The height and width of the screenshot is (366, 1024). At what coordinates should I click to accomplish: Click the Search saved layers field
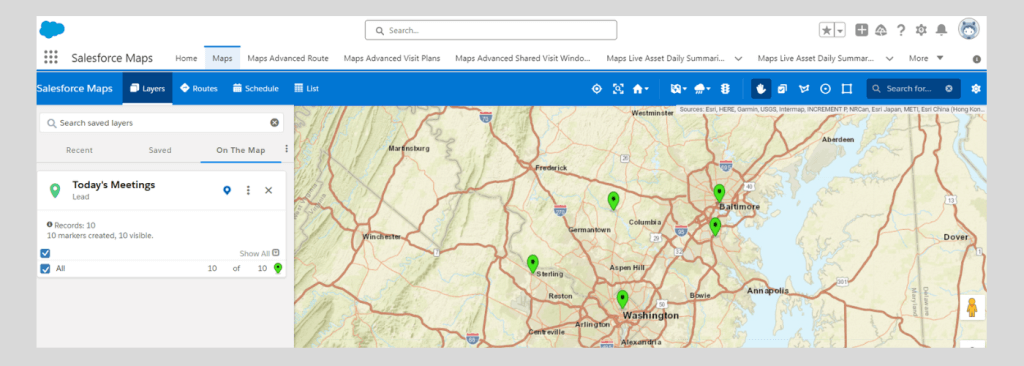[x=161, y=123]
